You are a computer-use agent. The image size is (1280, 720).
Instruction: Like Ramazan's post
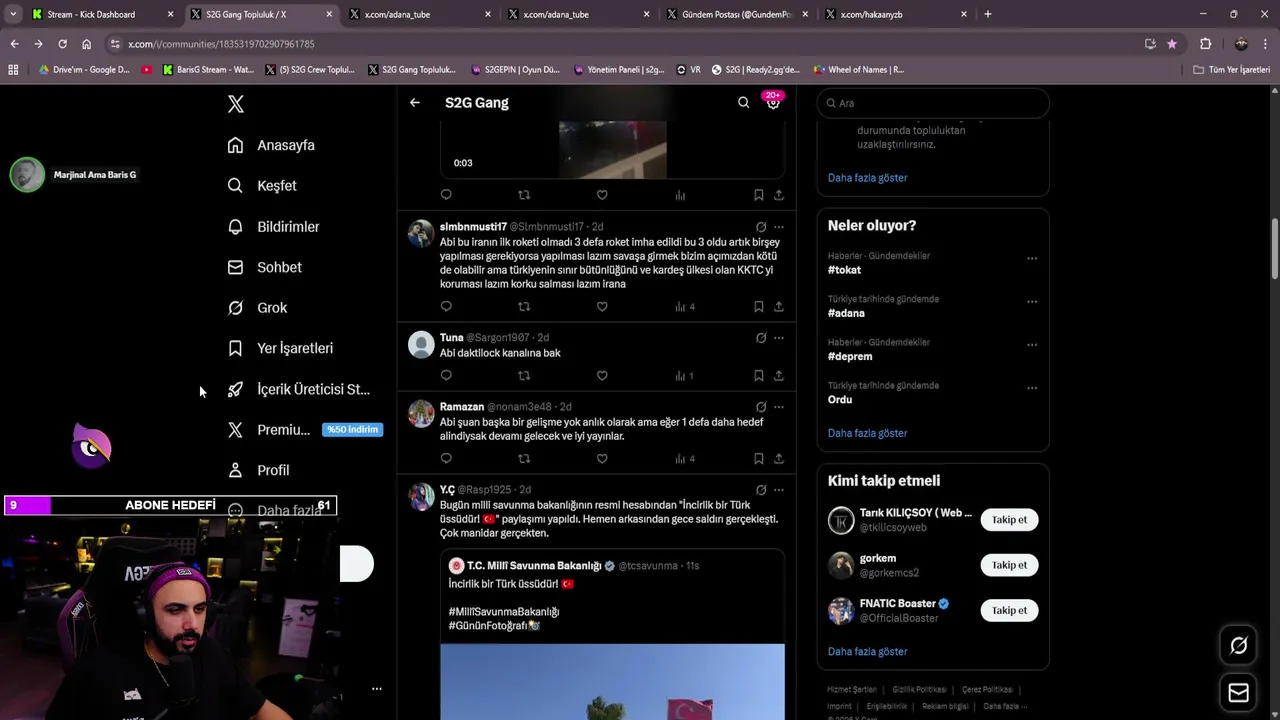(602, 459)
